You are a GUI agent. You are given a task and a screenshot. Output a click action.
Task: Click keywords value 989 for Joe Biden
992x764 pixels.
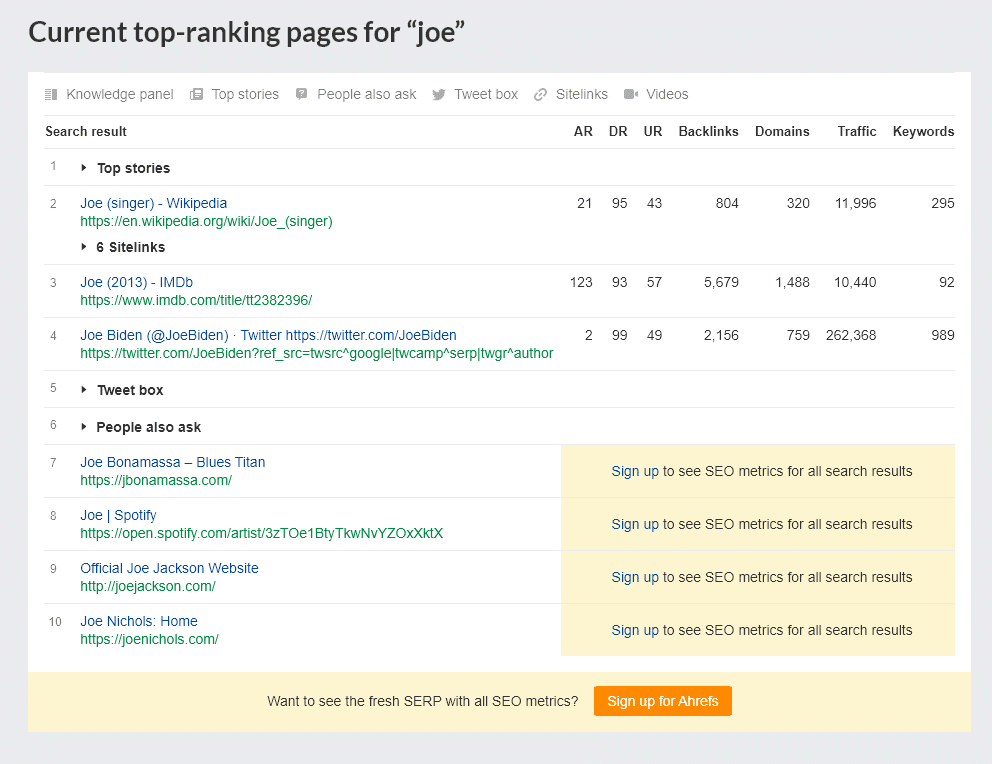point(943,335)
